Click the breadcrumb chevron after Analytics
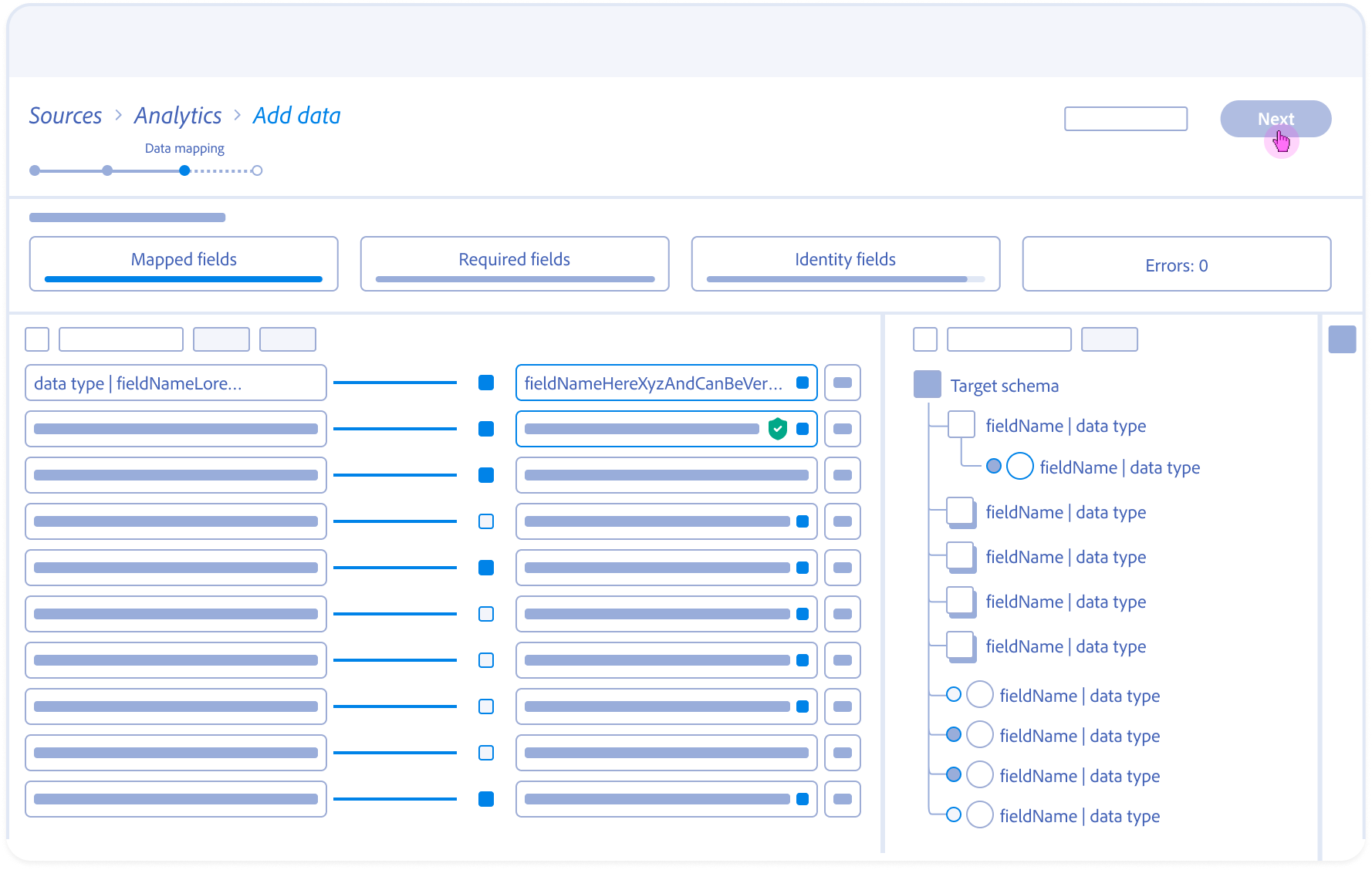Screen dimensions: 1372x870 click(x=237, y=115)
